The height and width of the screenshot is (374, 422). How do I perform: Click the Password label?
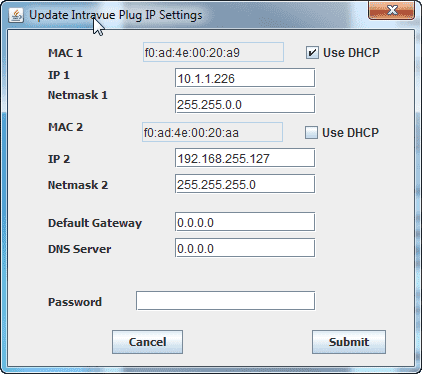point(75,302)
